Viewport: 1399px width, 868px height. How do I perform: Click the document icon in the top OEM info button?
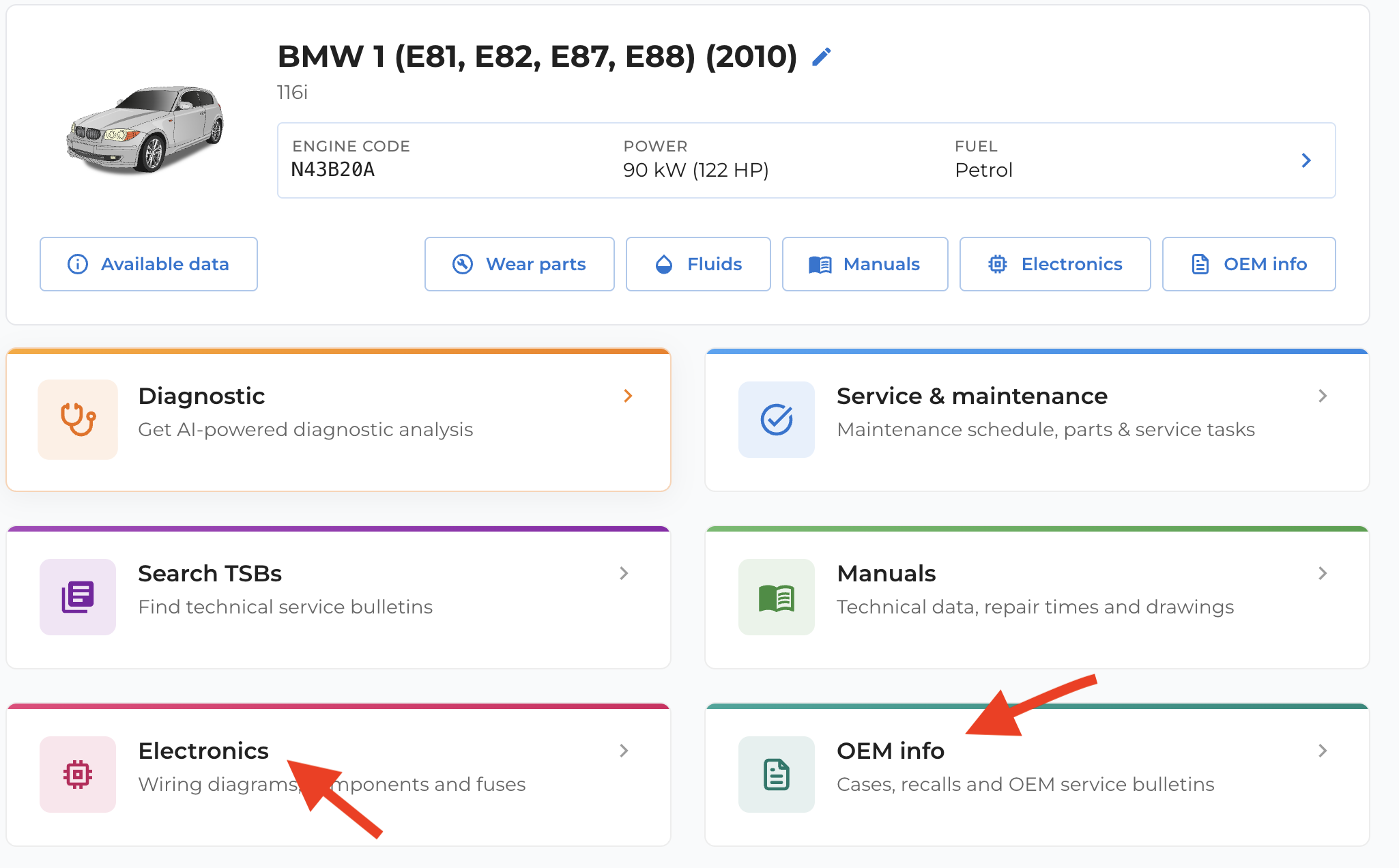click(x=1200, y=264)
